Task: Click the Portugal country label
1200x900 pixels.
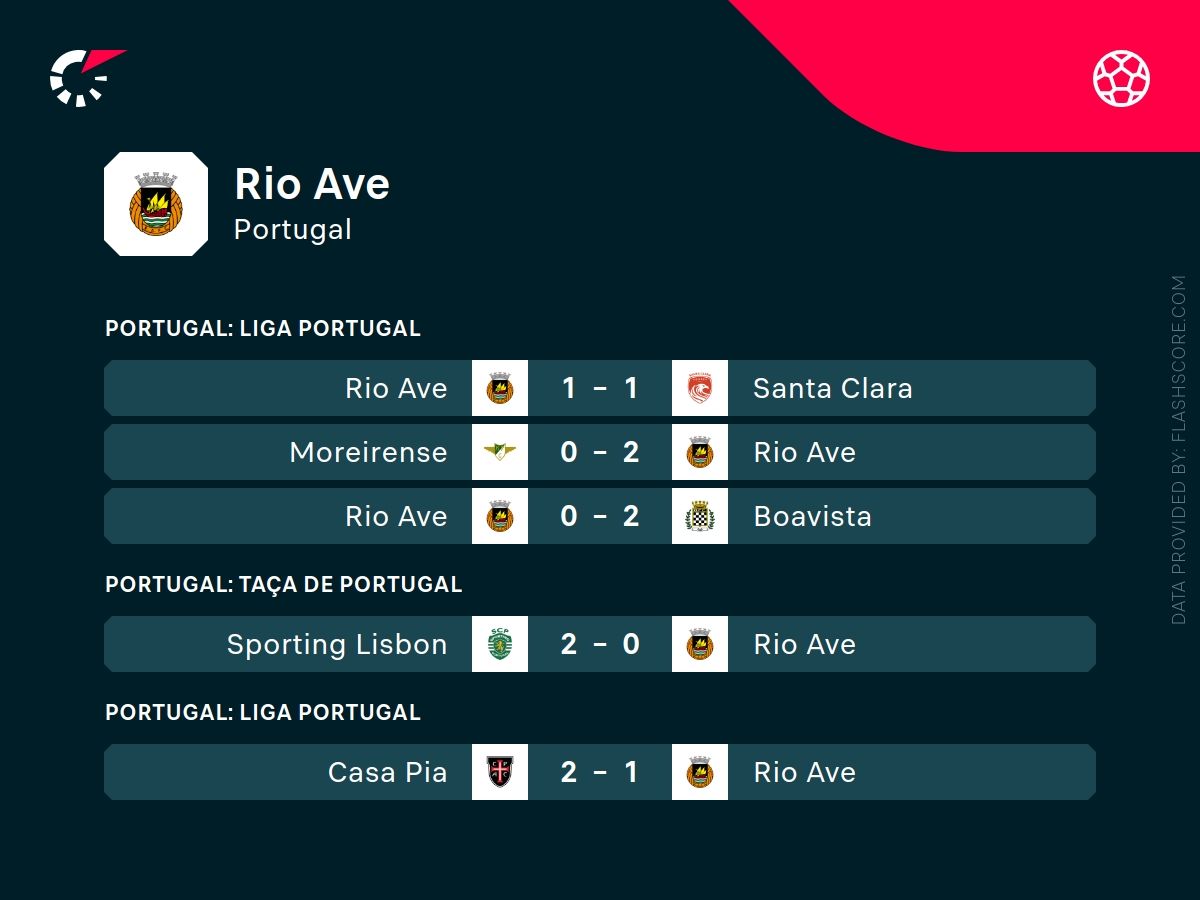Action: [292, 229]
